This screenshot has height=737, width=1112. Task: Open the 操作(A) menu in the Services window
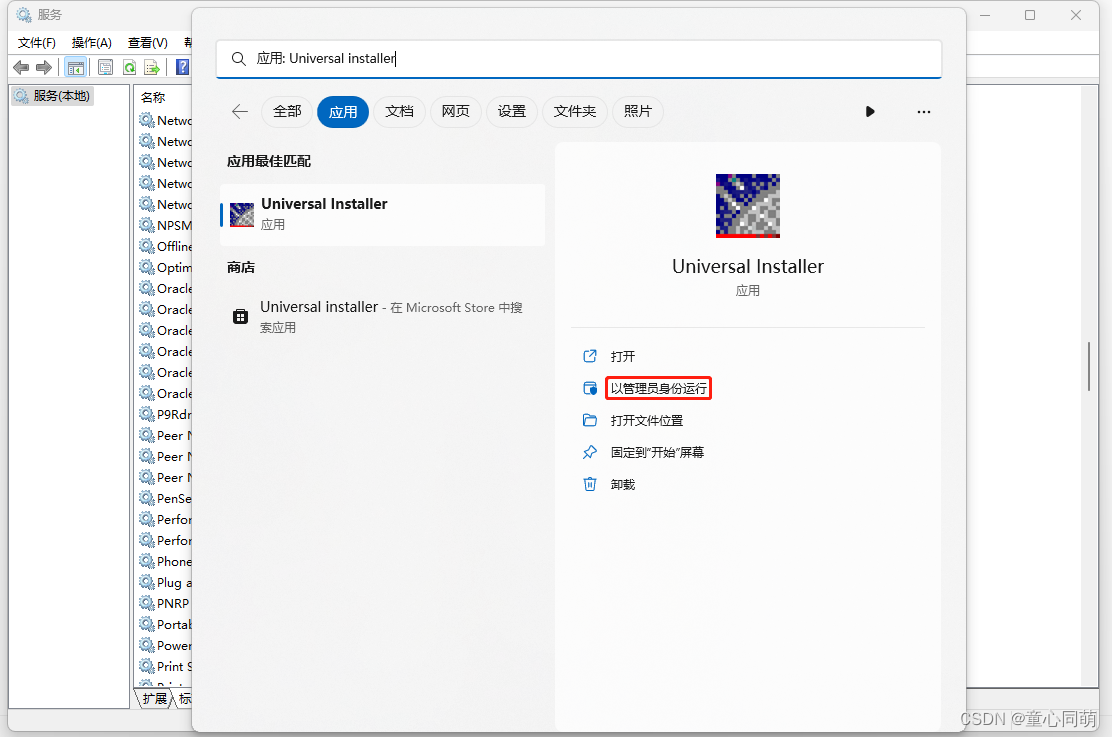pos(91,43)
